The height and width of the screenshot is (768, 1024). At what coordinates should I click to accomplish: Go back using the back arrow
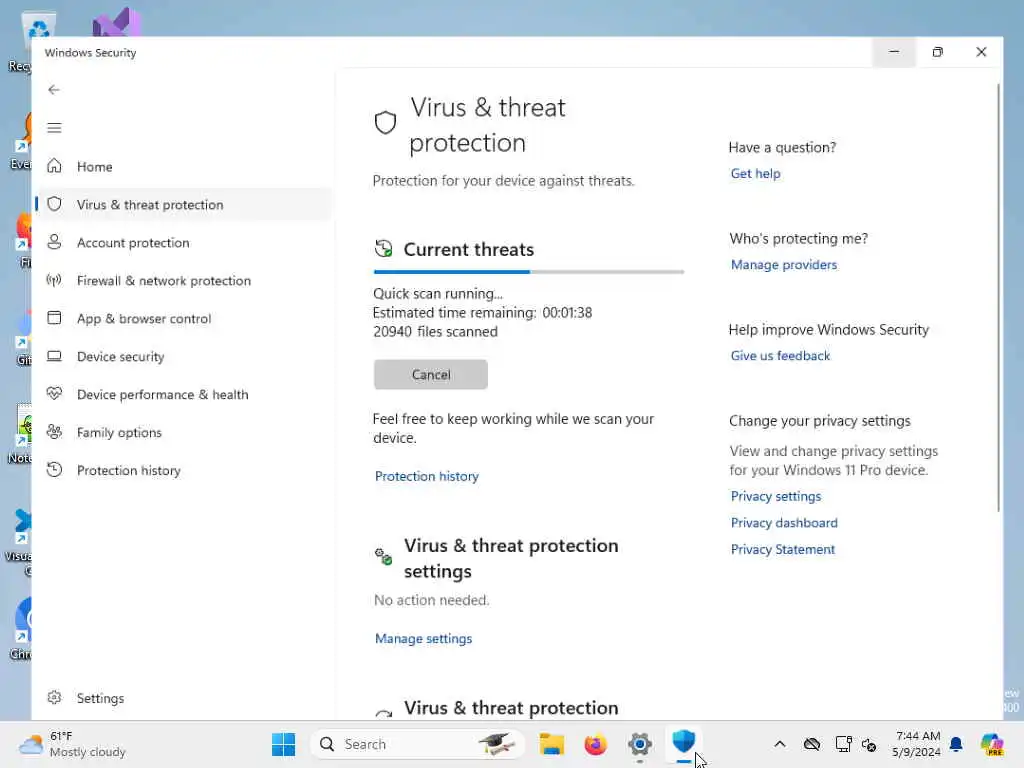tap(54, 89)
